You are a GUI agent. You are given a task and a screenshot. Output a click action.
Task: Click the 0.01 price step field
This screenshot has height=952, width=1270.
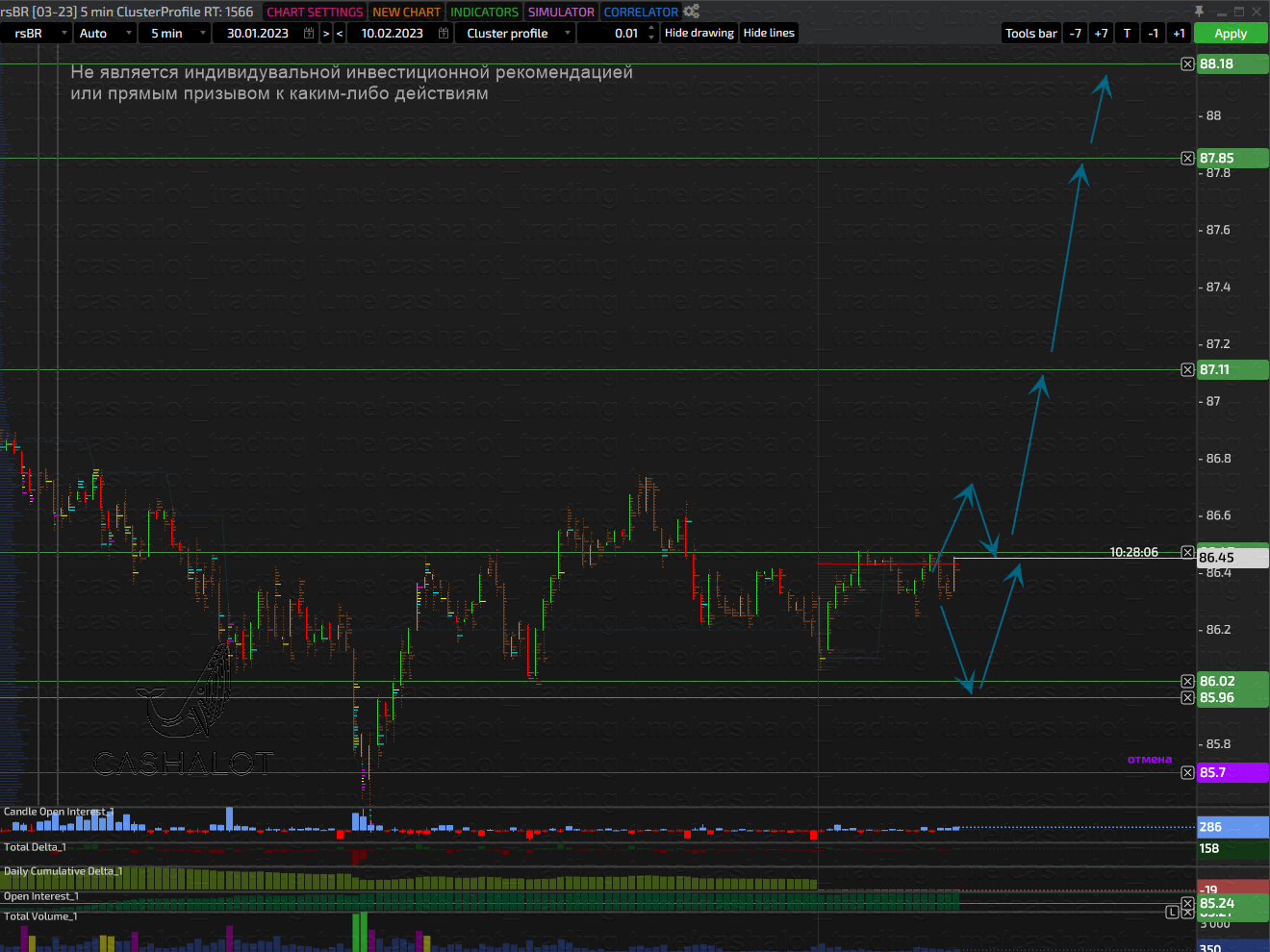coord(617,33)
